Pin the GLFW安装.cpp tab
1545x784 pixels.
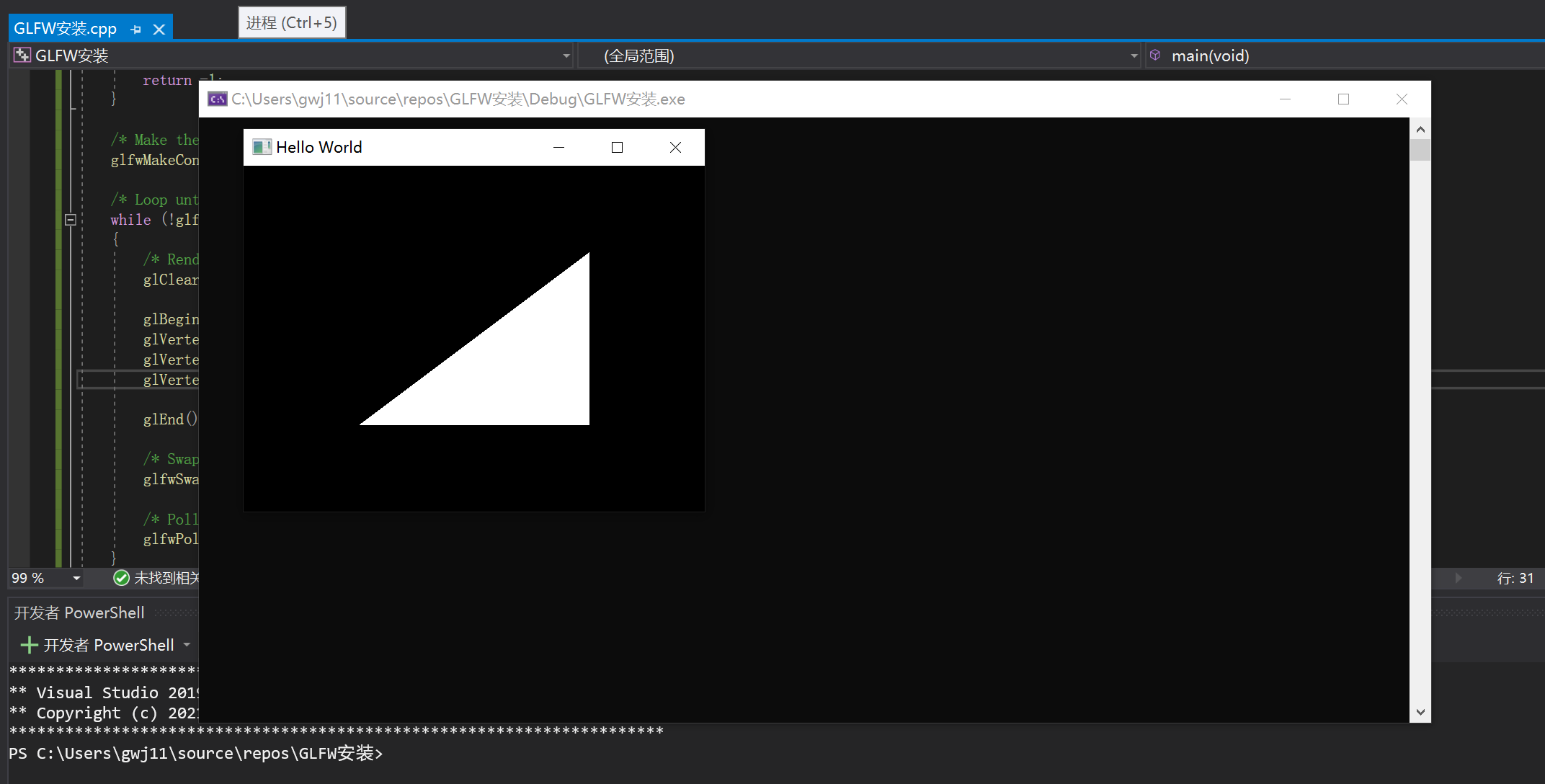(135, 30)
